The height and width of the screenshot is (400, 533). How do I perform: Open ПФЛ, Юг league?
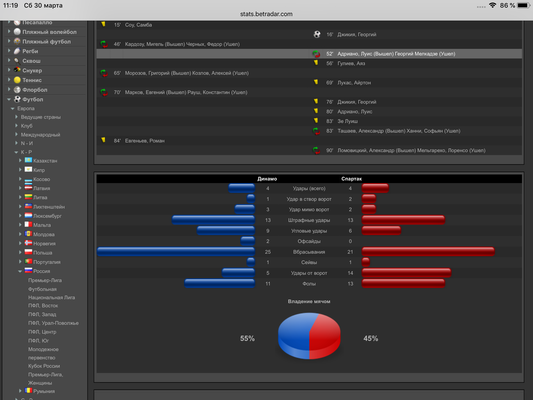pyautogui.click(x=38, y=341)
